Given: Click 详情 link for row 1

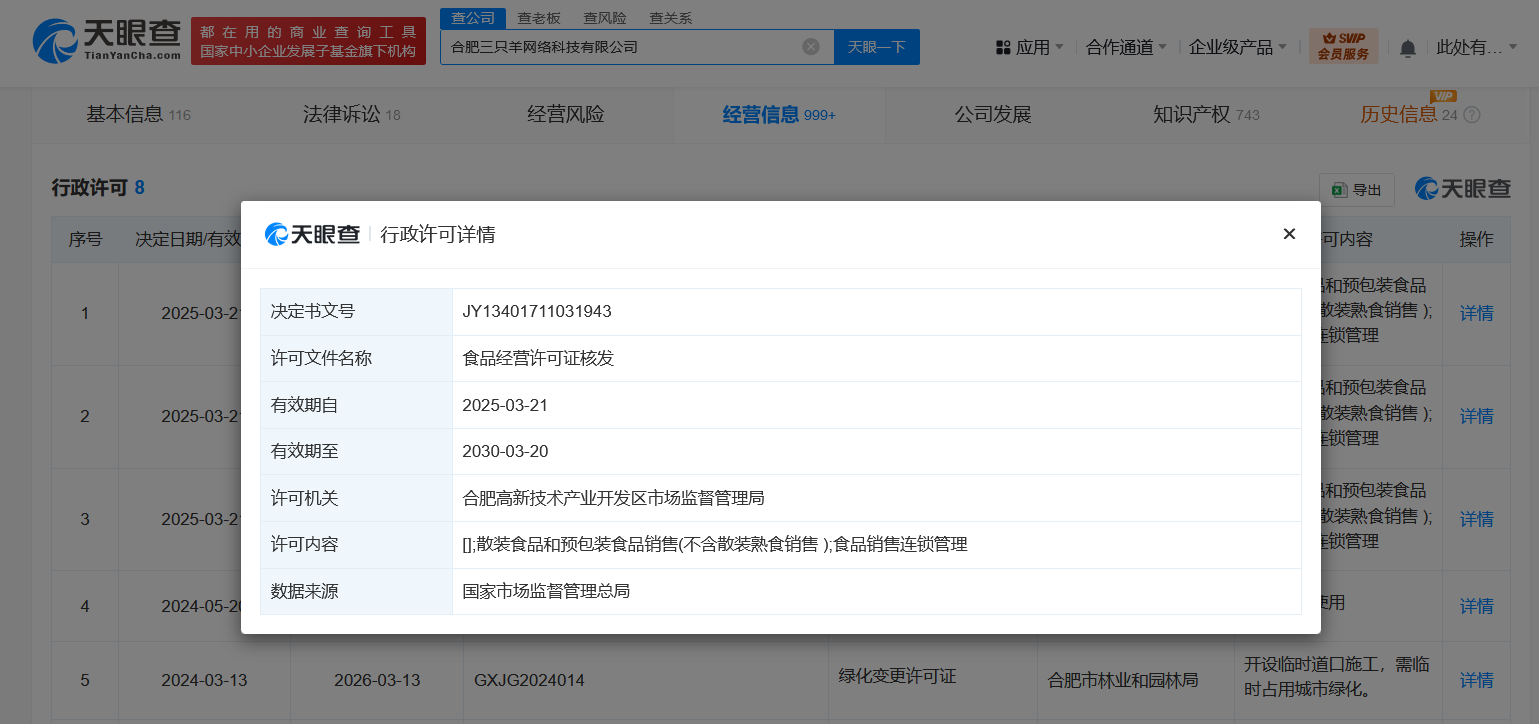Looking at the screenshot, I should 1477,313.
